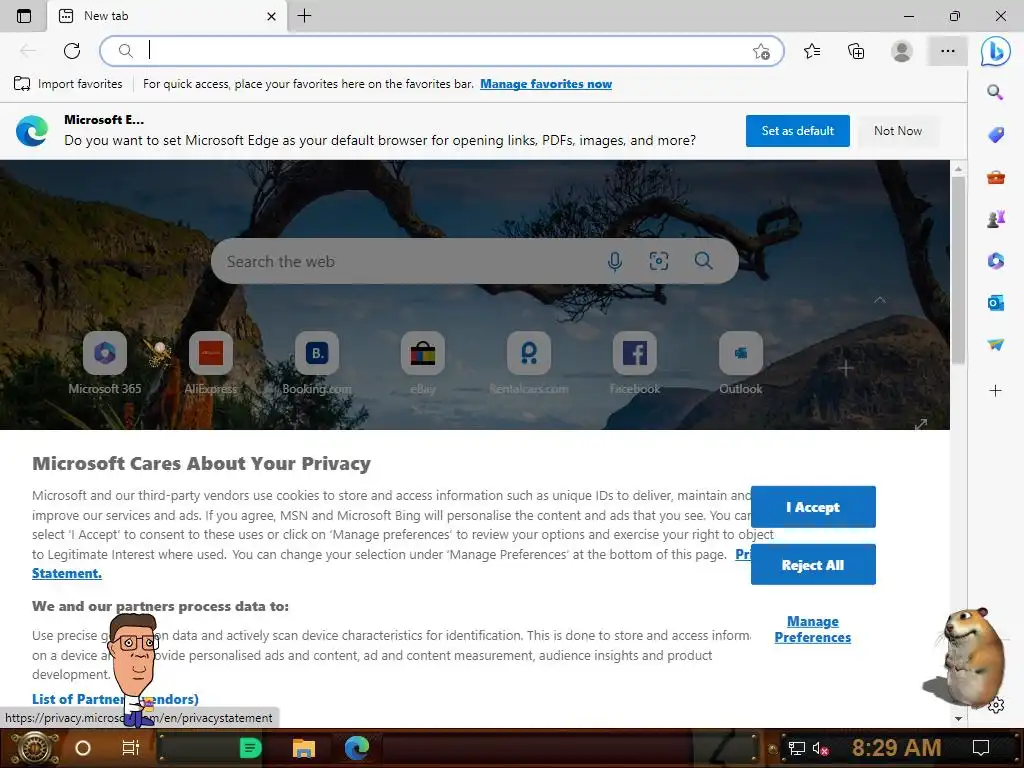The width and height of the screenshot is (1024, 768).
Task: Open Manage Preferences link
Action: pyautogui.click(x=812, y=630)
